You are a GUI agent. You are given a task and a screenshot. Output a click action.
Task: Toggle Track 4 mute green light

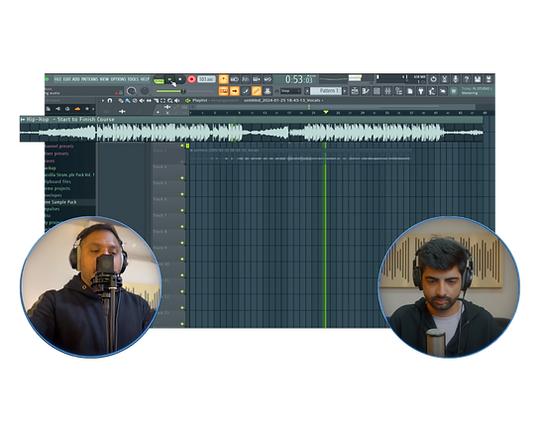point(182,178)
